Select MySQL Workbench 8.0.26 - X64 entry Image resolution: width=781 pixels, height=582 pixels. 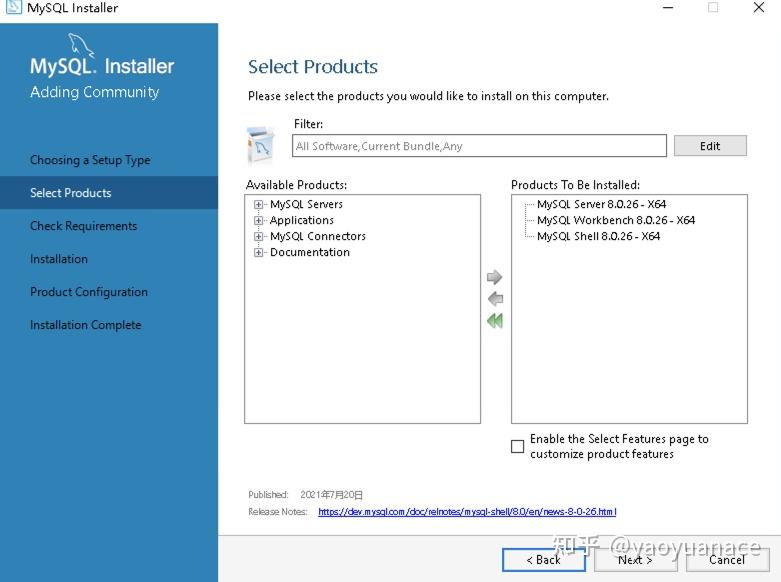coord(616,220)
